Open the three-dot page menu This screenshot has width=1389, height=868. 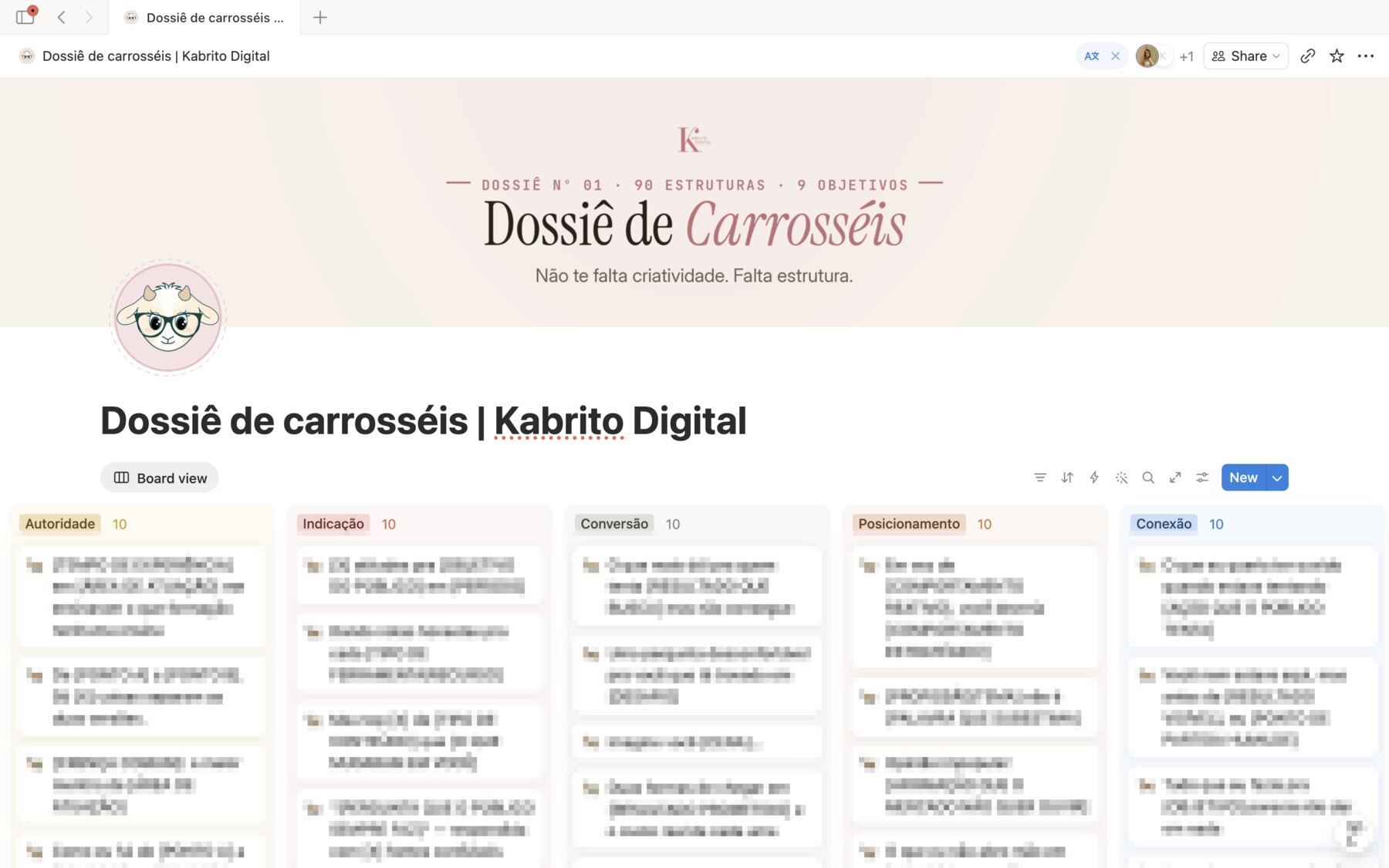pyautogui.click(x=1366, y=56)
